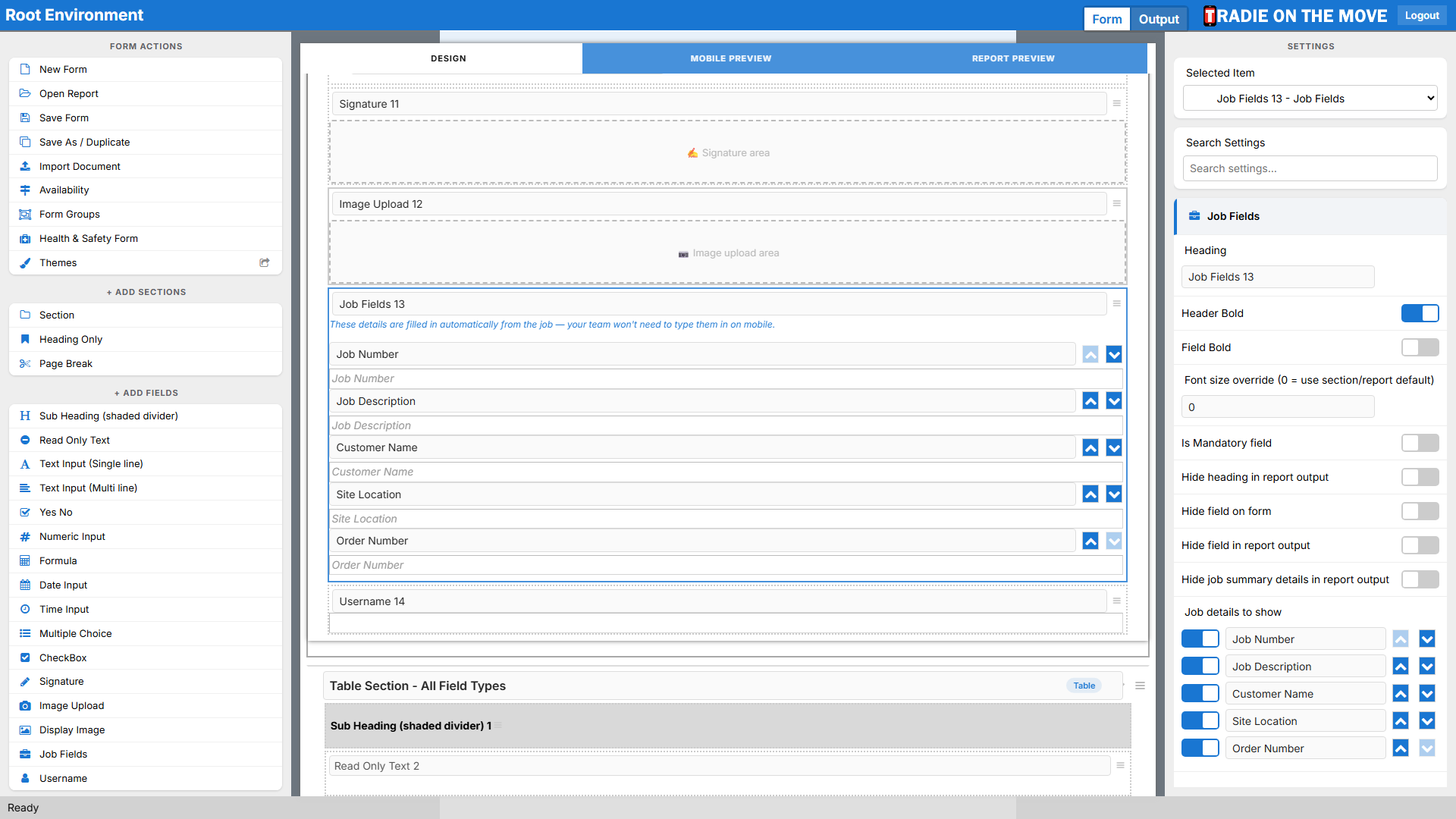Click the Heading text field Job Fields 13
1456x819 pixels.
(x=1278, y=277)
